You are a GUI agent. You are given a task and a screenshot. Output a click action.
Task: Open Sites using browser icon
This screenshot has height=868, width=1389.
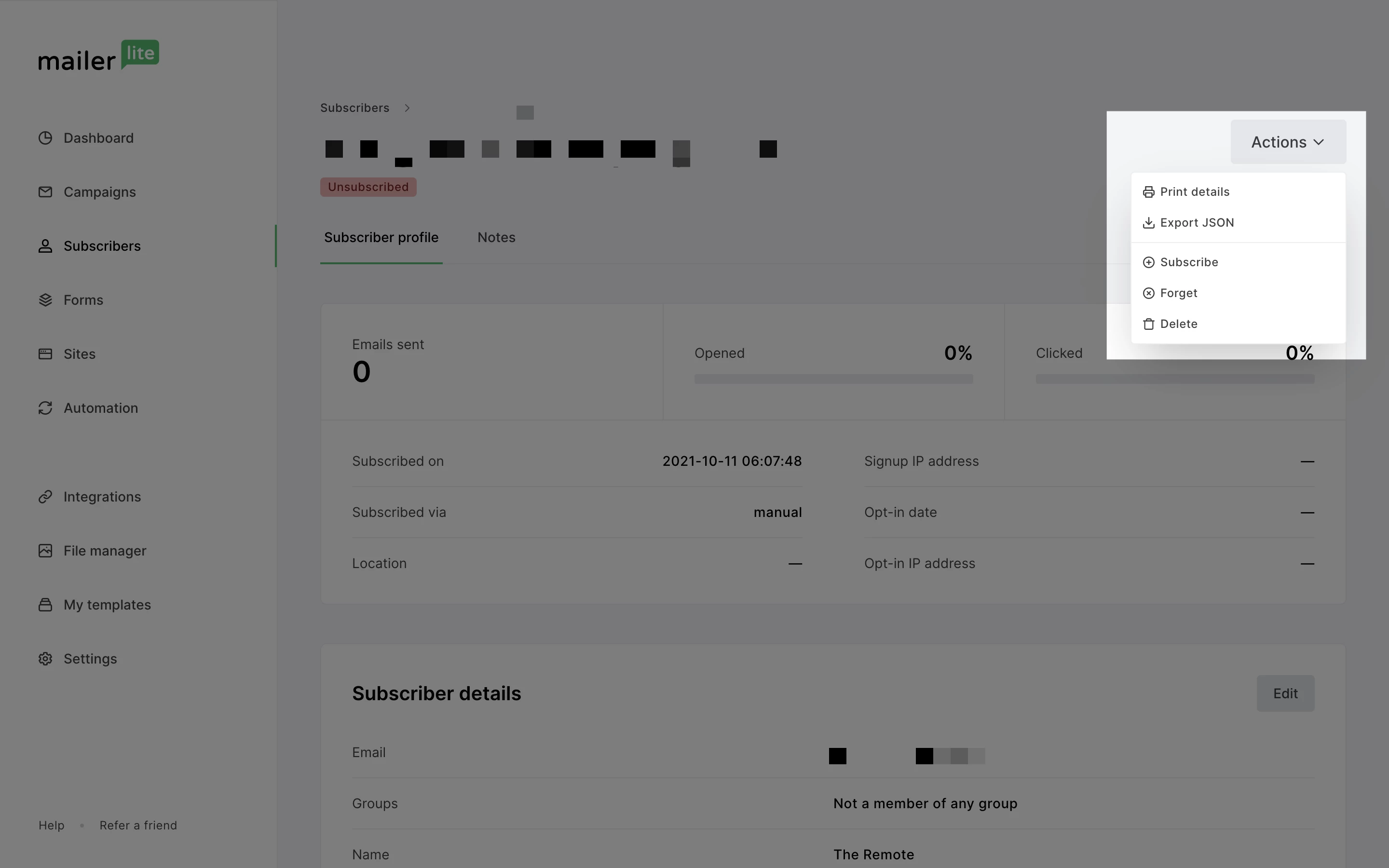point(45,353)
